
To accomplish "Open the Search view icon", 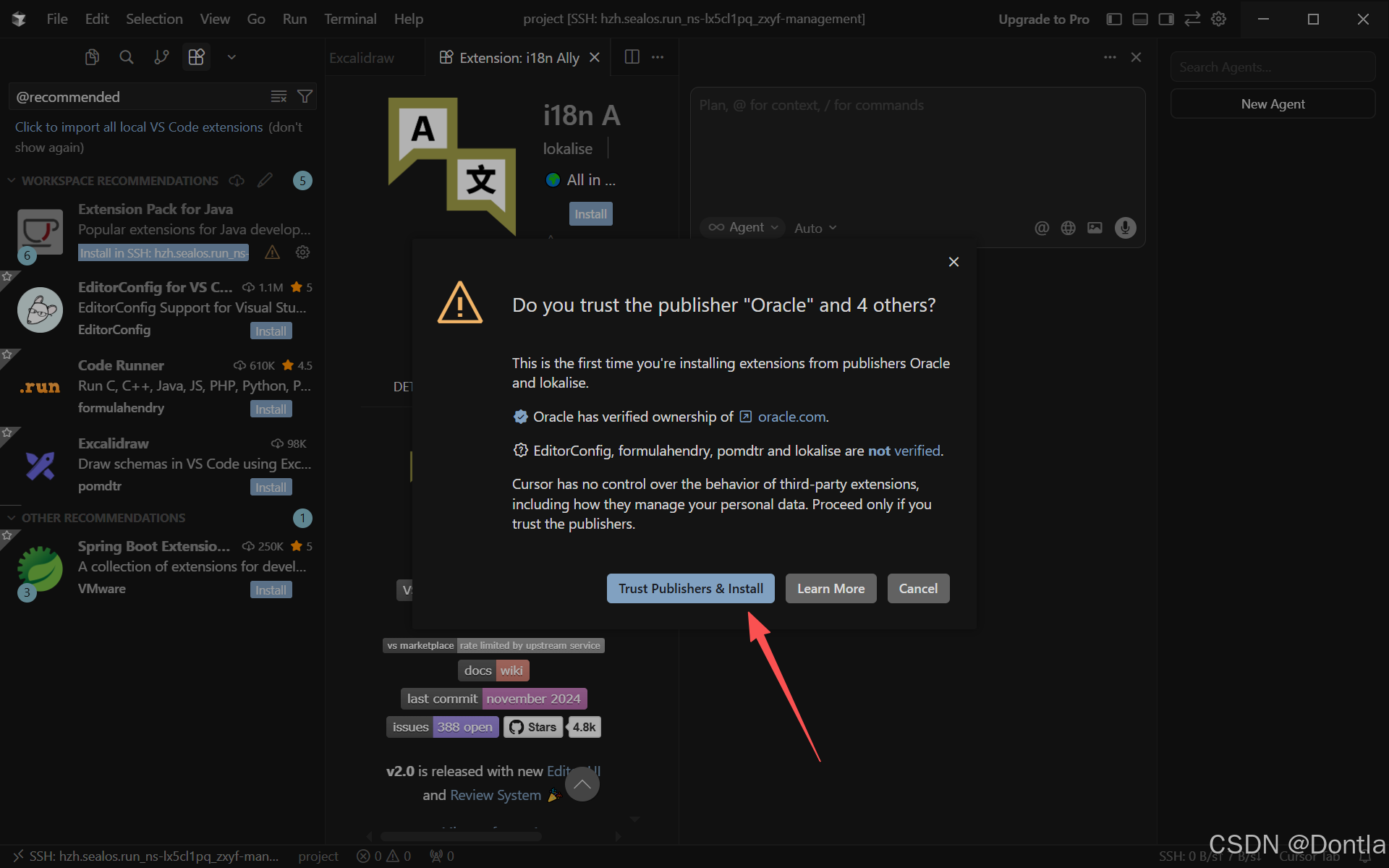I will [x=127, y=57].
